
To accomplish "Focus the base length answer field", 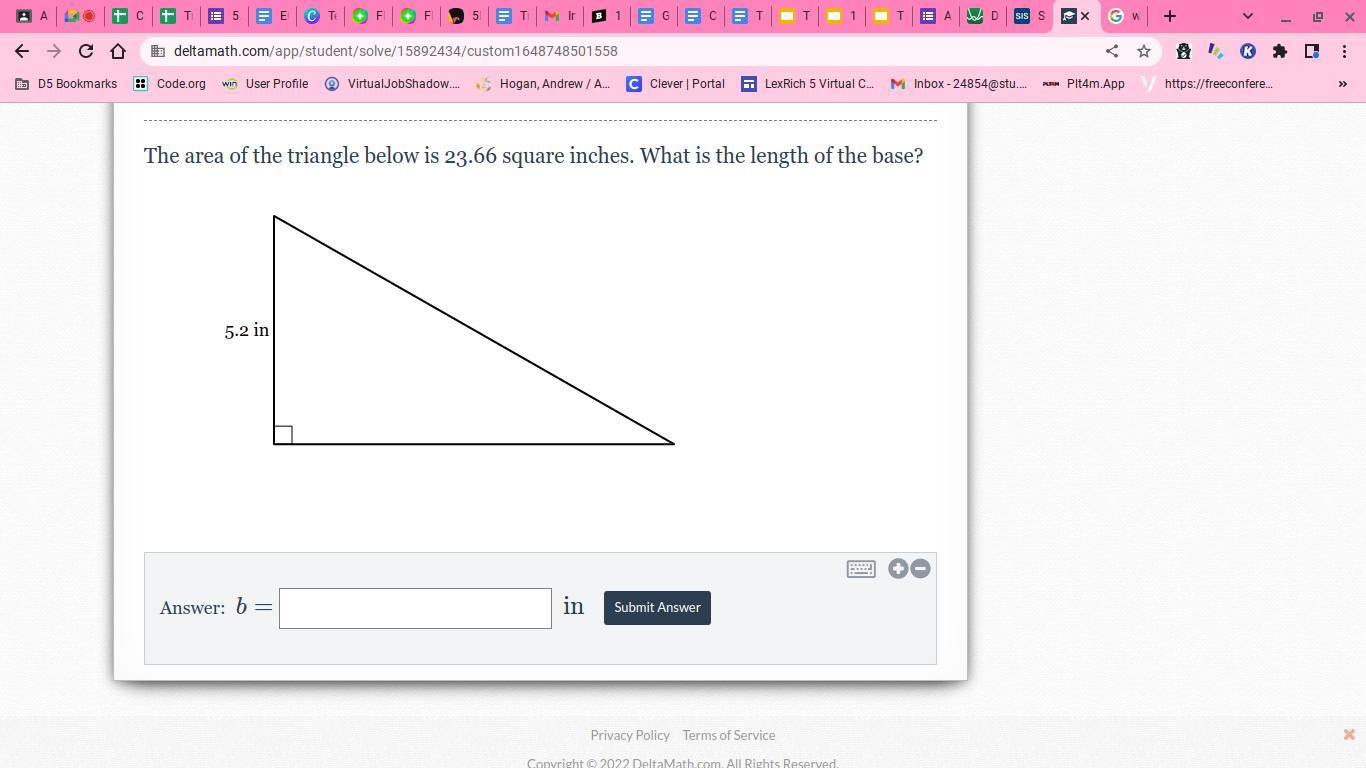I will pyautogui.click(x=415, y=608).
